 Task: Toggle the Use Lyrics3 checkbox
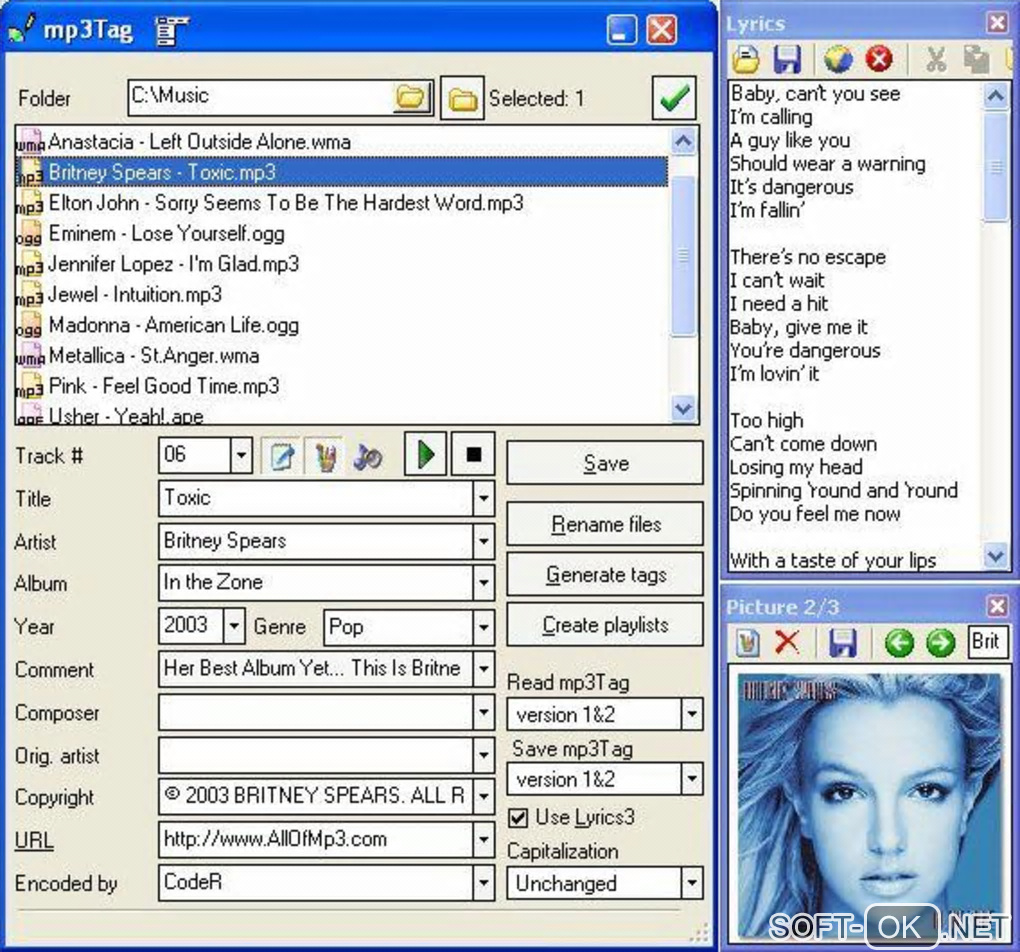[518, 817]
